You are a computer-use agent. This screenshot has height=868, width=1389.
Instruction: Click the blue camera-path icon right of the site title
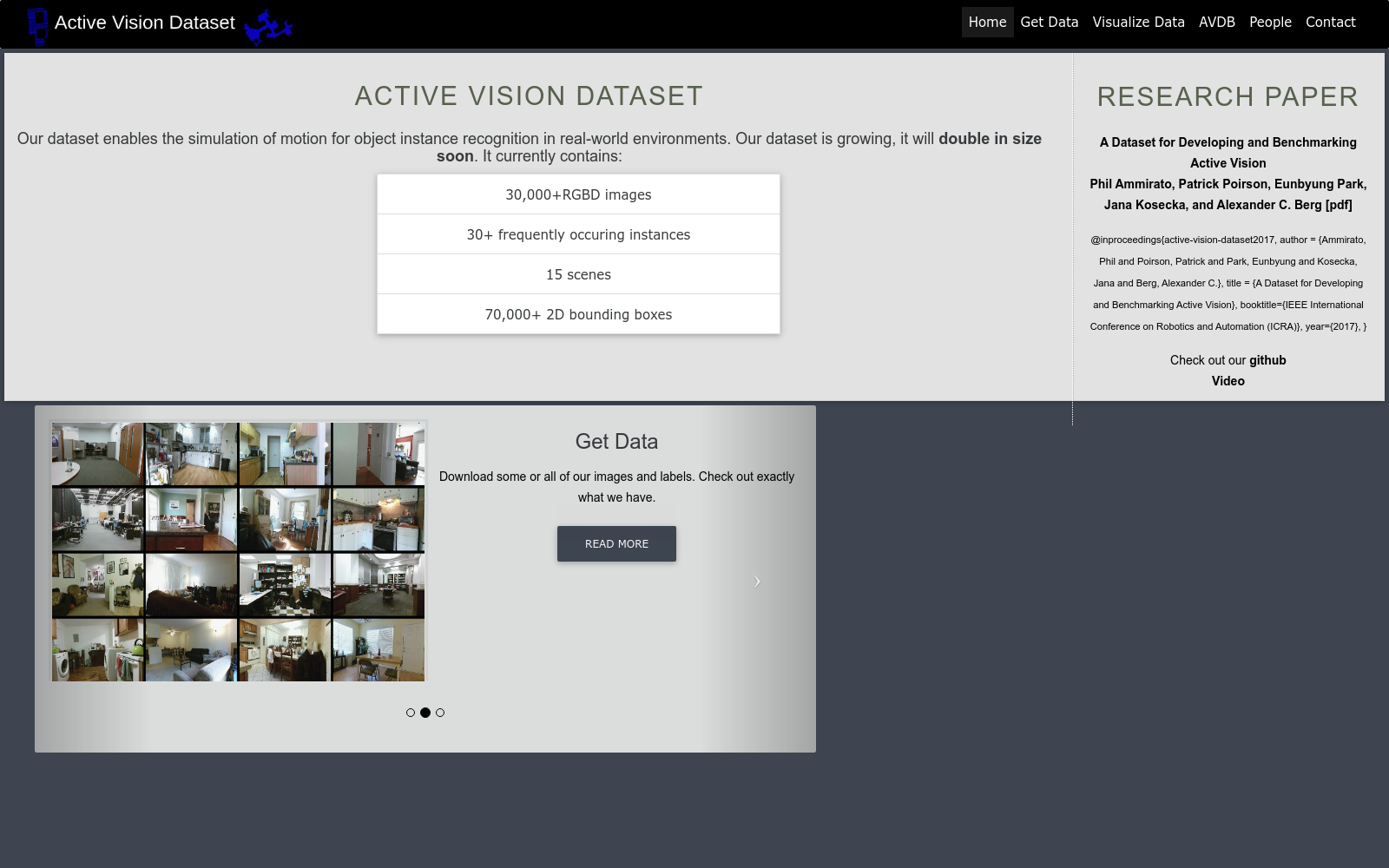267,27
